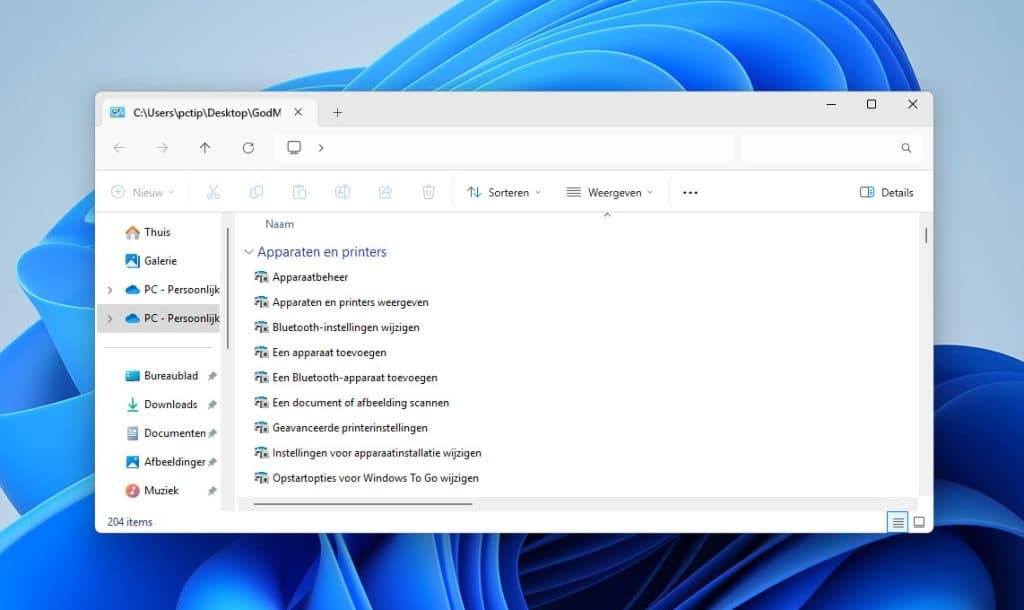Open the Sorteren dropdown
Viewport: 1024px width, 610px height.
pos(504,193)
